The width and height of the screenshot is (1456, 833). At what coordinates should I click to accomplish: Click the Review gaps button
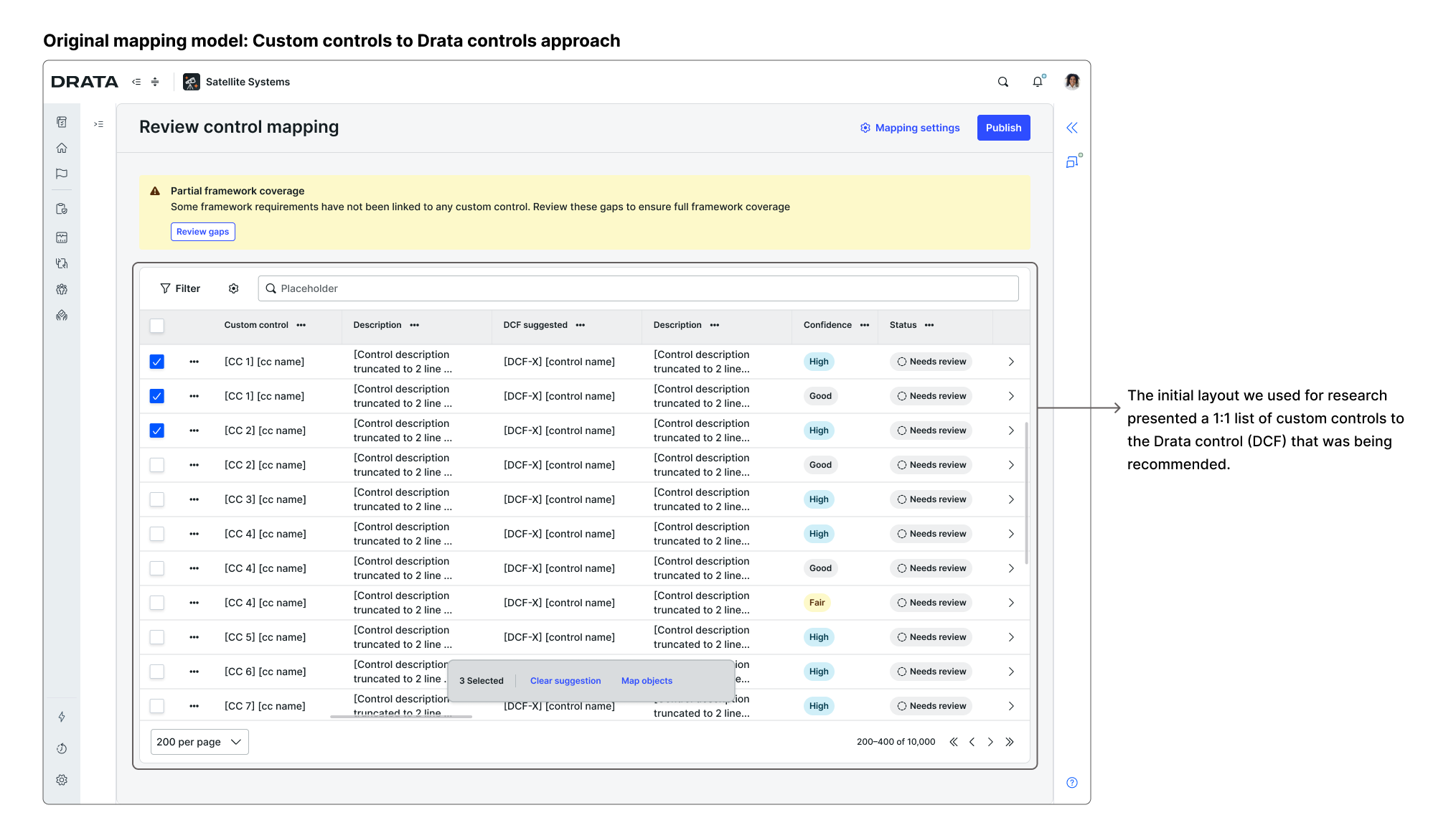coord(203,232)
